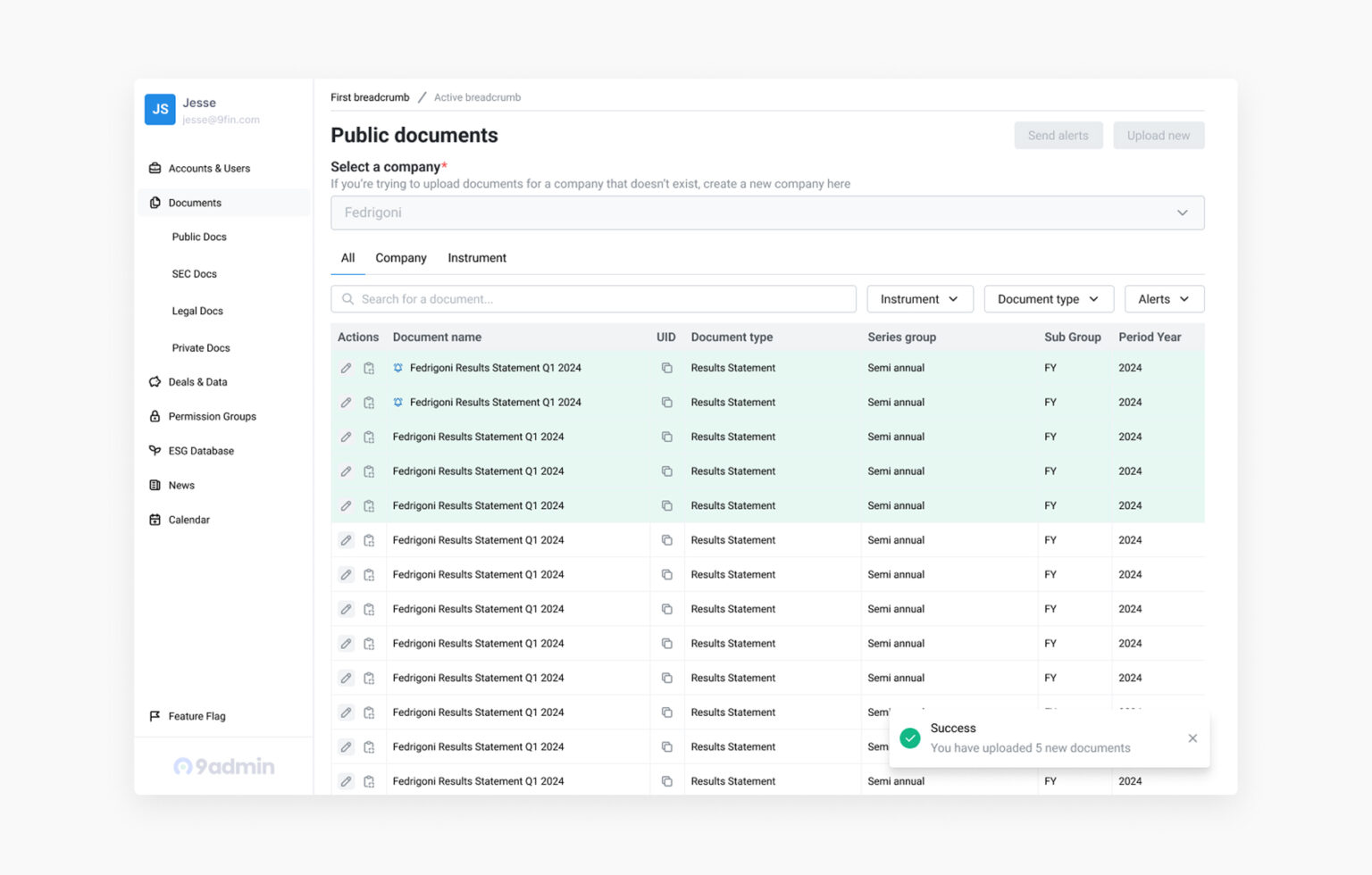The width and height of the screenshot is (1372, 875).
Task: Open SEC Docs in sidebar
Action: (x=195, y=274)
